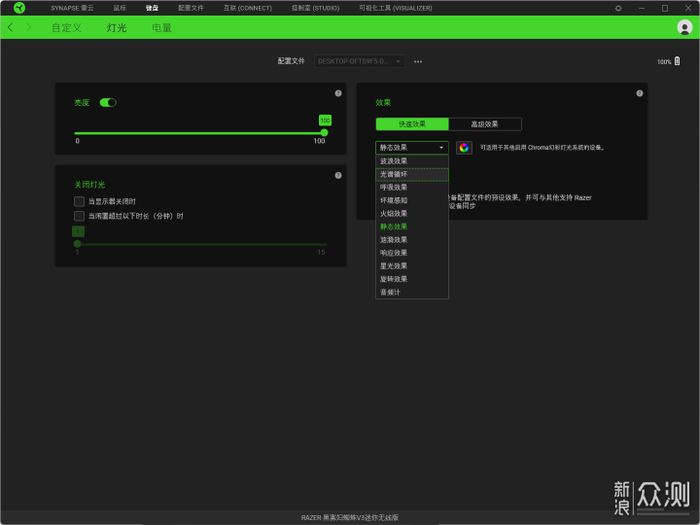The height and width of the screenshot is (525, 700).
Task: Switch to the 鼠标 (mouse) top tab
Action: [x=119, y=8]
